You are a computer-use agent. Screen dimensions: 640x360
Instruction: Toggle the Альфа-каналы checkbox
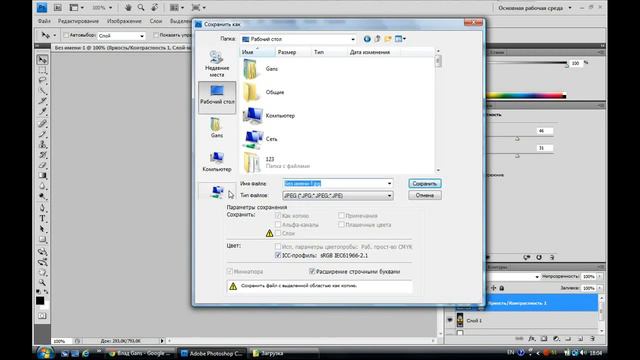(x=278, y=224)
